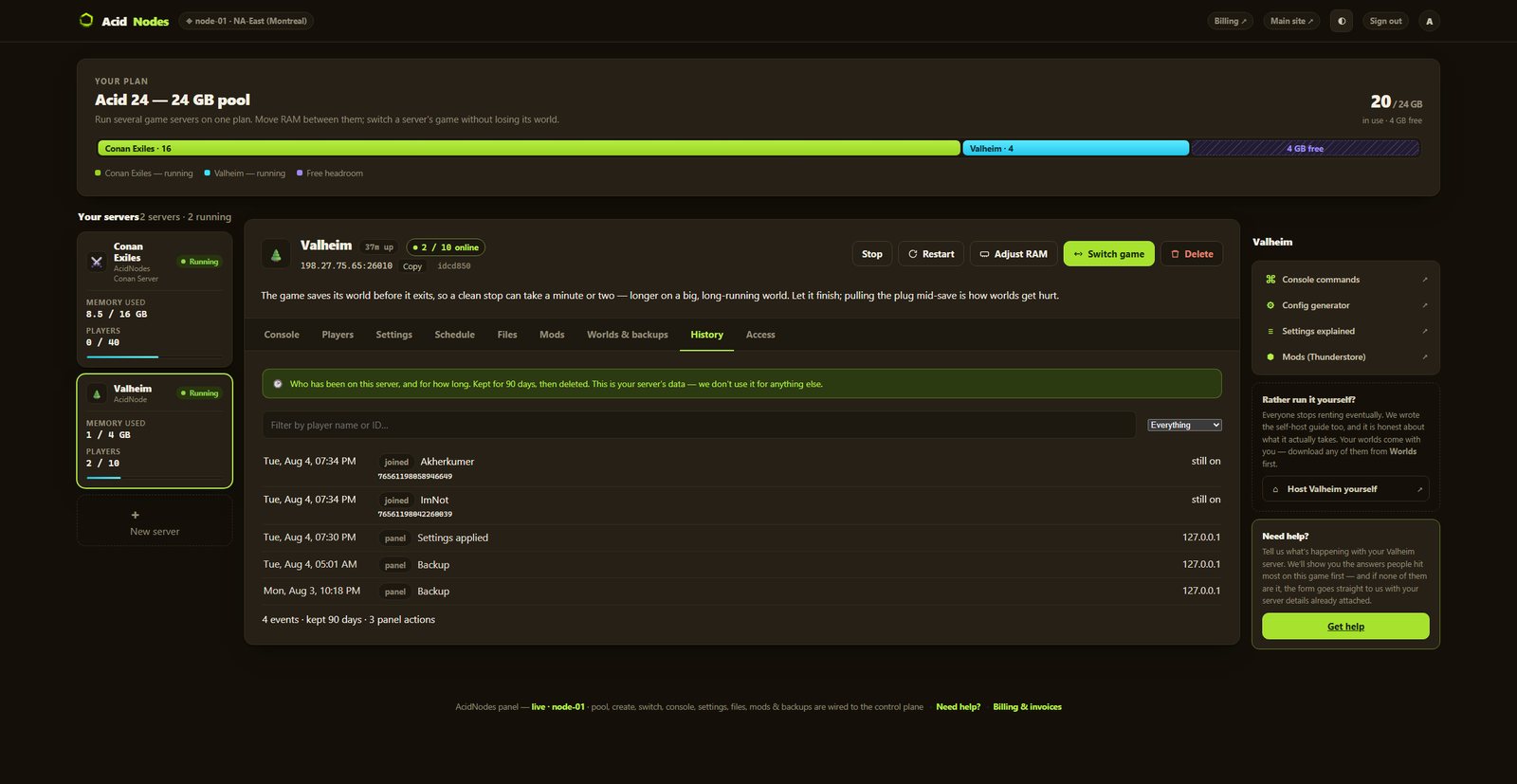Open the Worlds & backups tab
Viewport: 1517px width, 784px height.
coord(628,335)
